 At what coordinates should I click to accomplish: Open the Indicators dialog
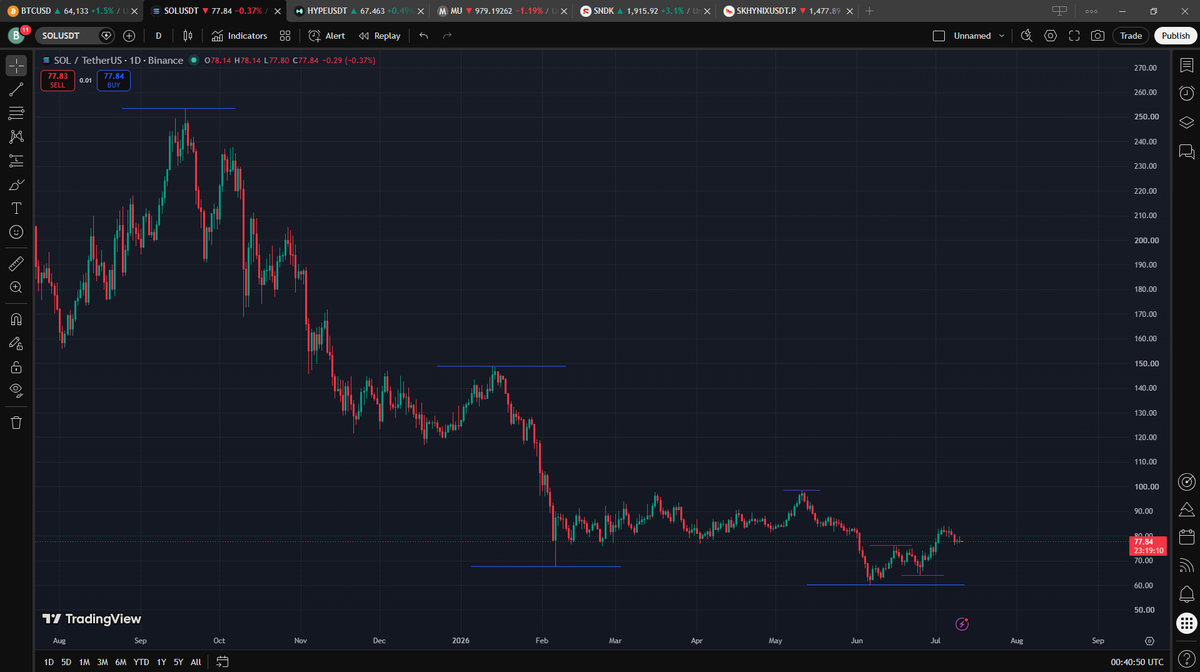point(240,35)
